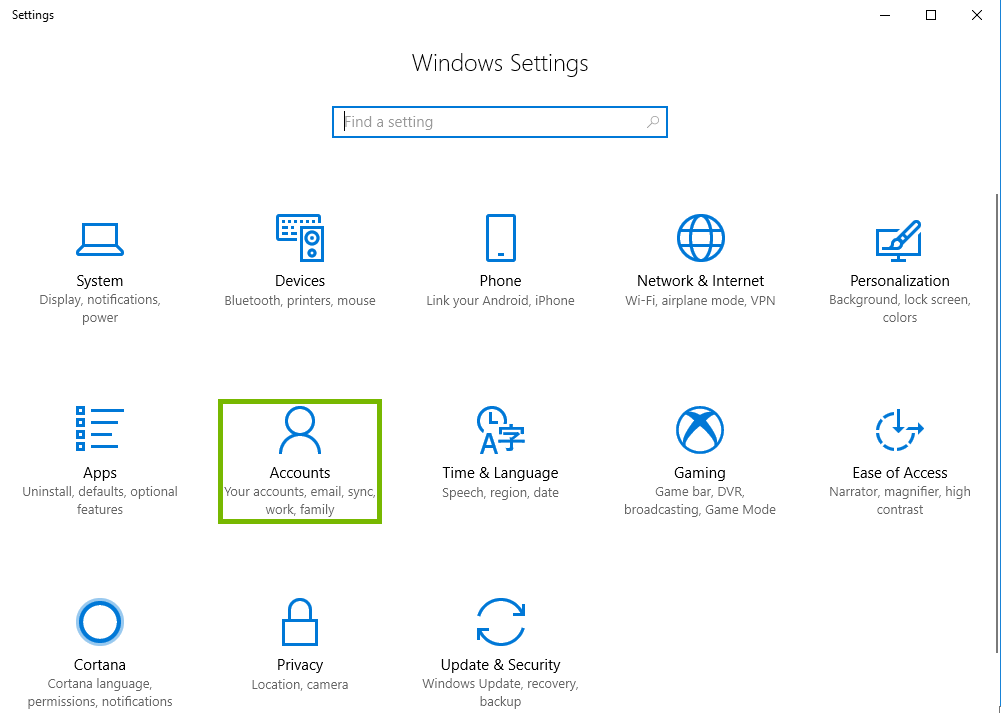
Task: Minimize the Settings window
Action: pyautogui.click(x=884, y=15)
